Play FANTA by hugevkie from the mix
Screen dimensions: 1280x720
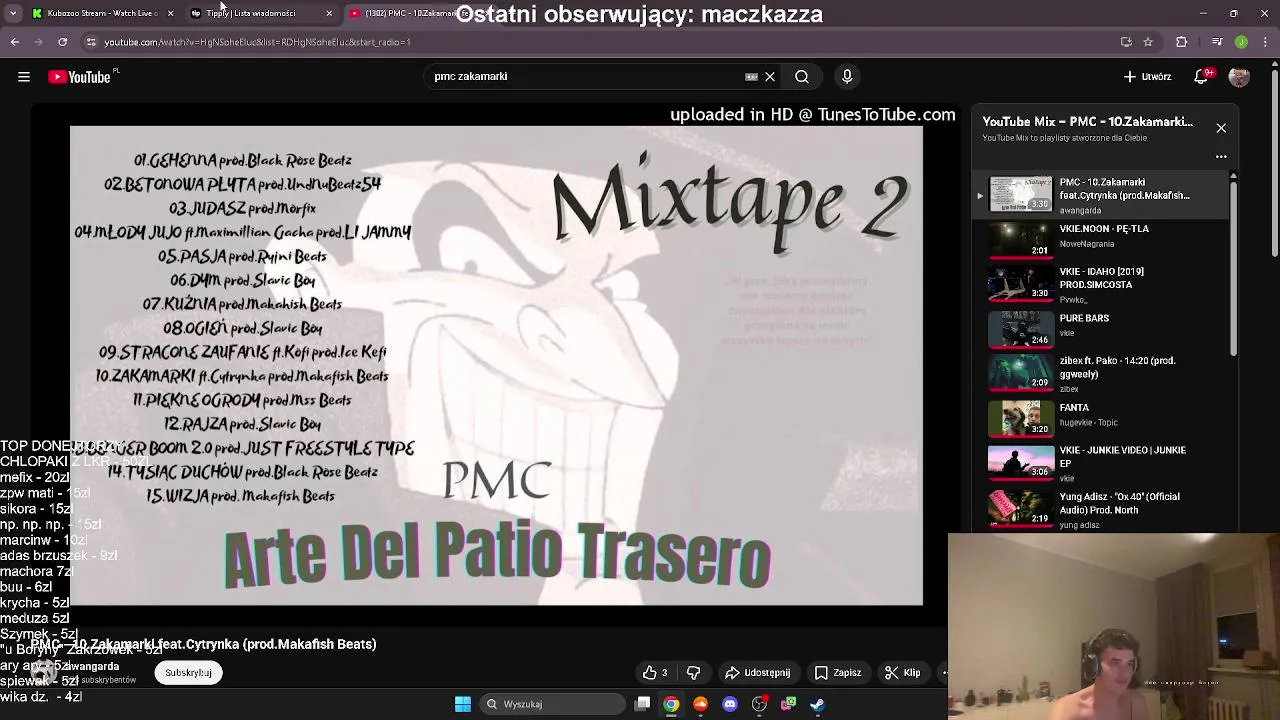(x=1103, y=417)
